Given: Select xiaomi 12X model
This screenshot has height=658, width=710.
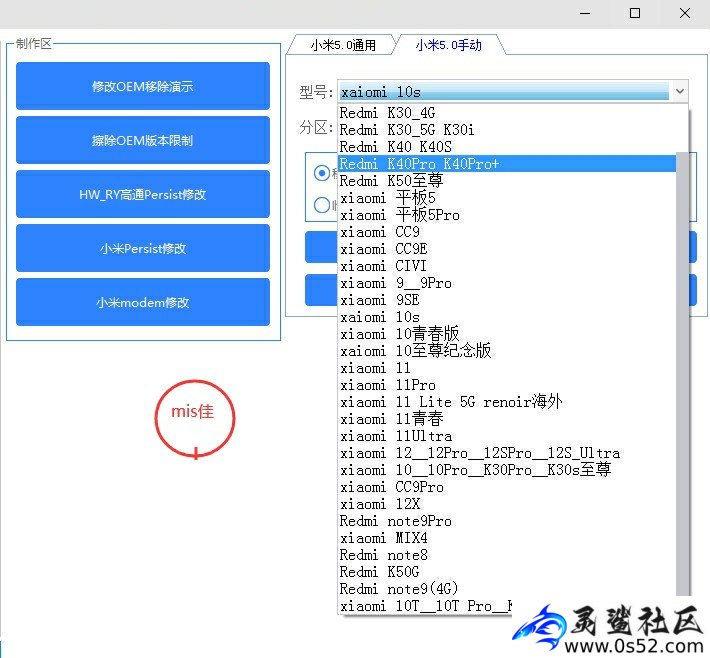Looking at the screenshot, I should (x=507, y=504).
